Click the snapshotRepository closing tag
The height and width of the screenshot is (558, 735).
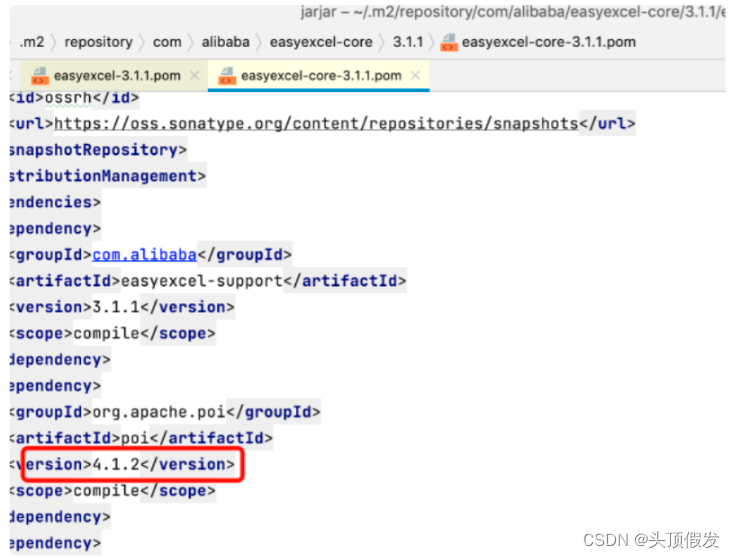tap(98, 150)
